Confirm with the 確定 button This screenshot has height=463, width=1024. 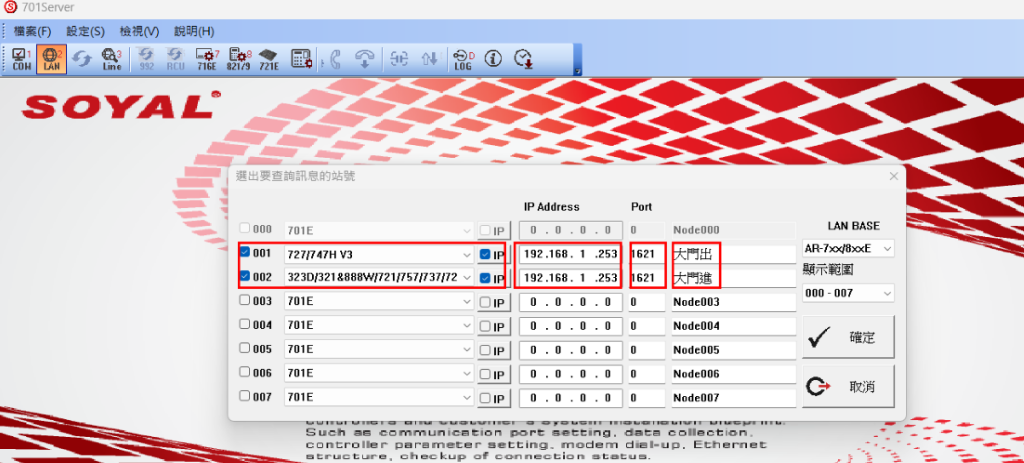(848, 337)
